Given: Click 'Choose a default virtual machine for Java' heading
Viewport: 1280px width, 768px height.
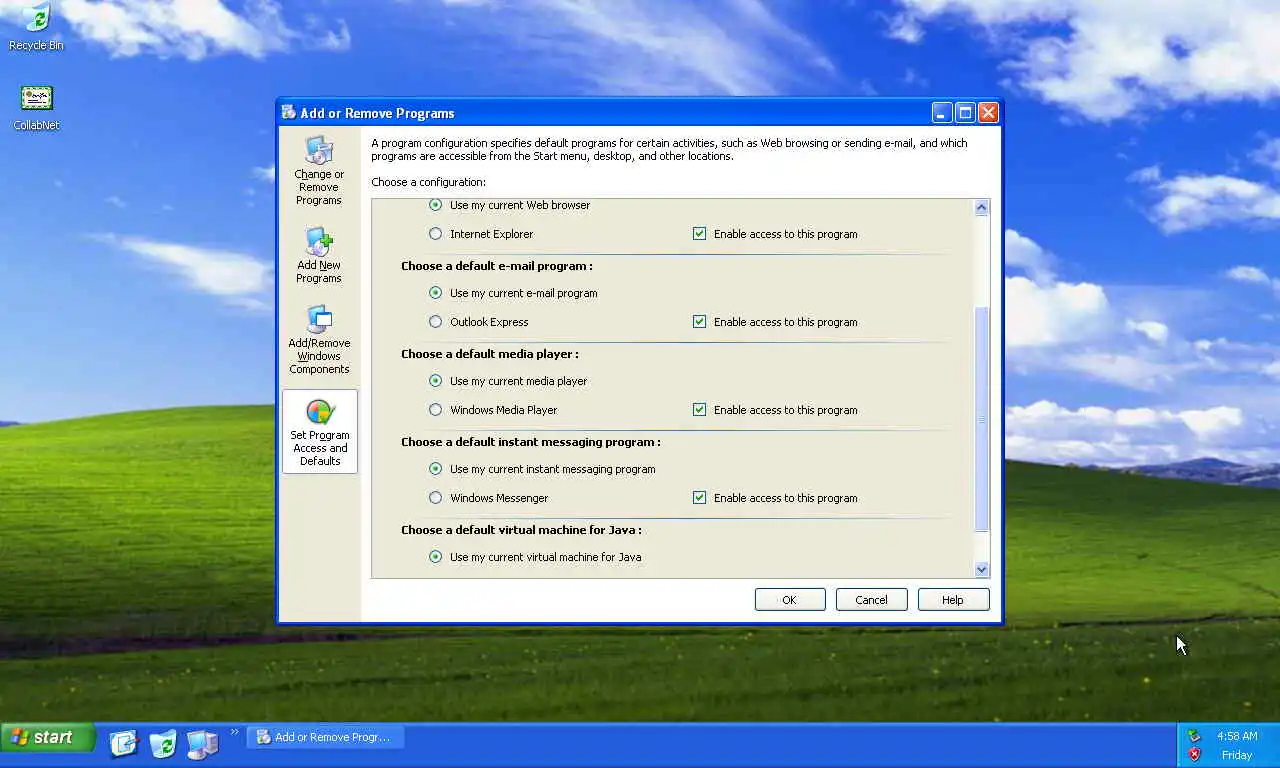Looking at the screenshot, I should [x=521, y=530].
